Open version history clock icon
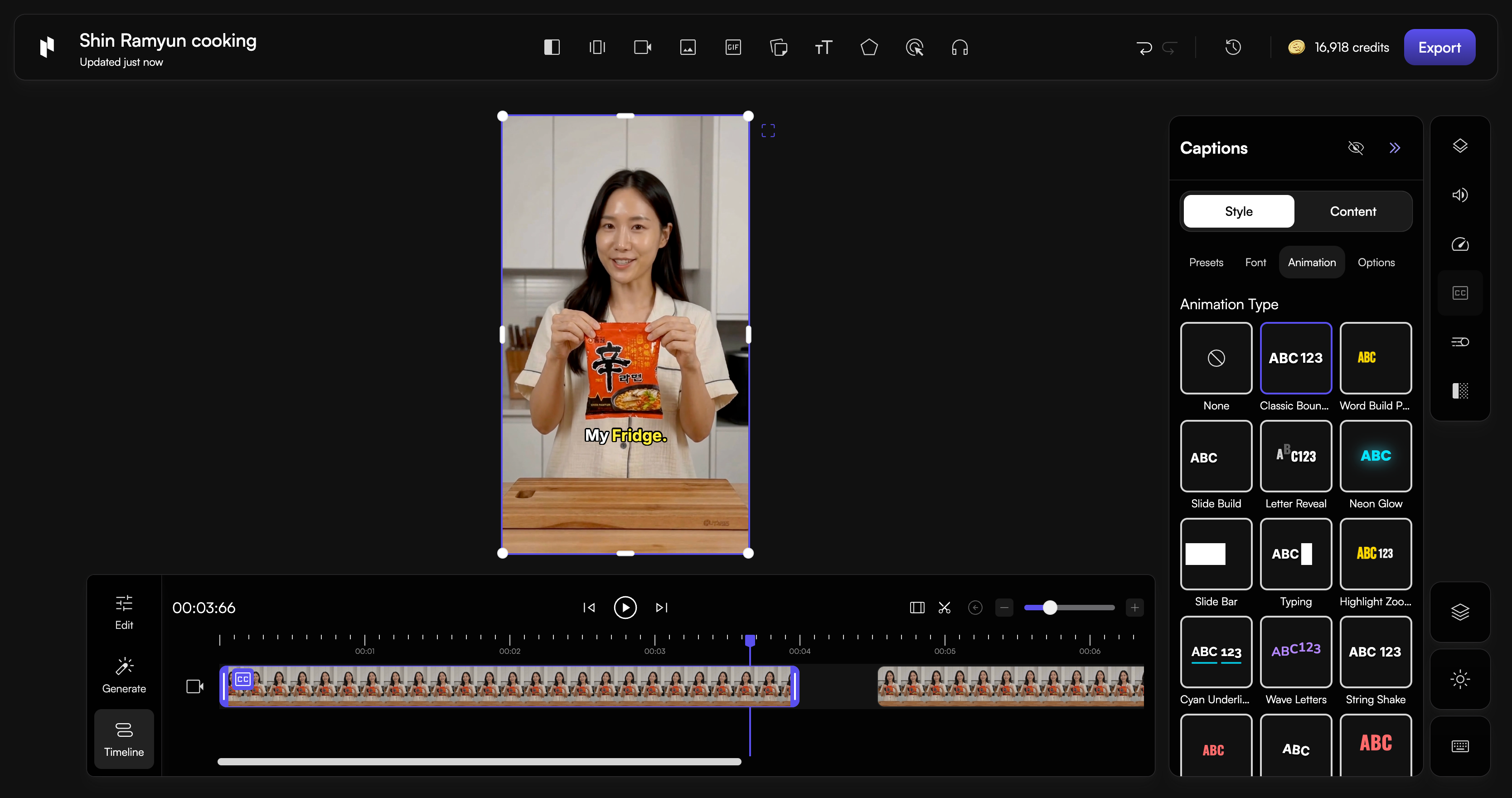1512x798 pixels. (1233, 47)
